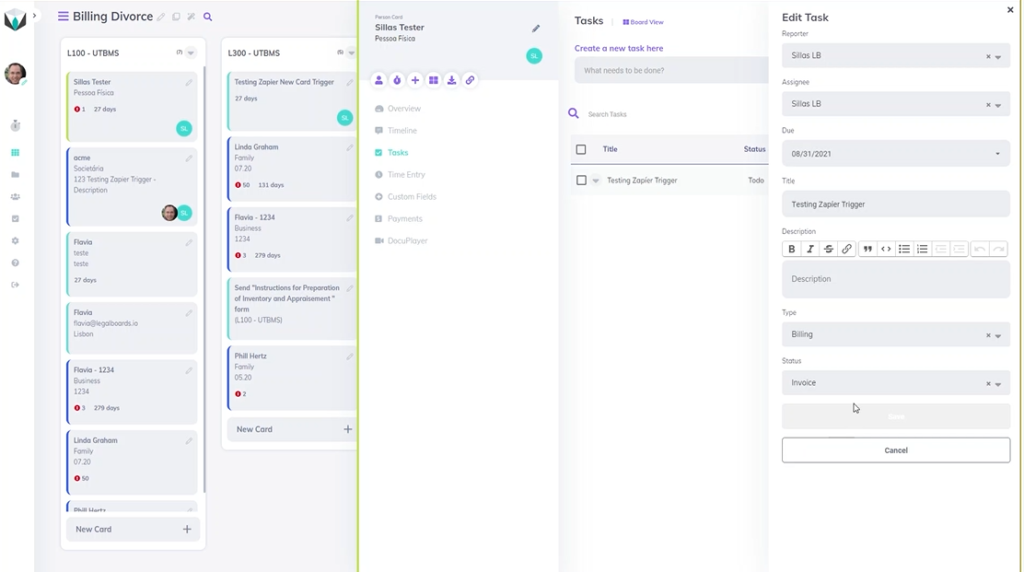
Task: Click the Cancel button
Action: [895, 450]
